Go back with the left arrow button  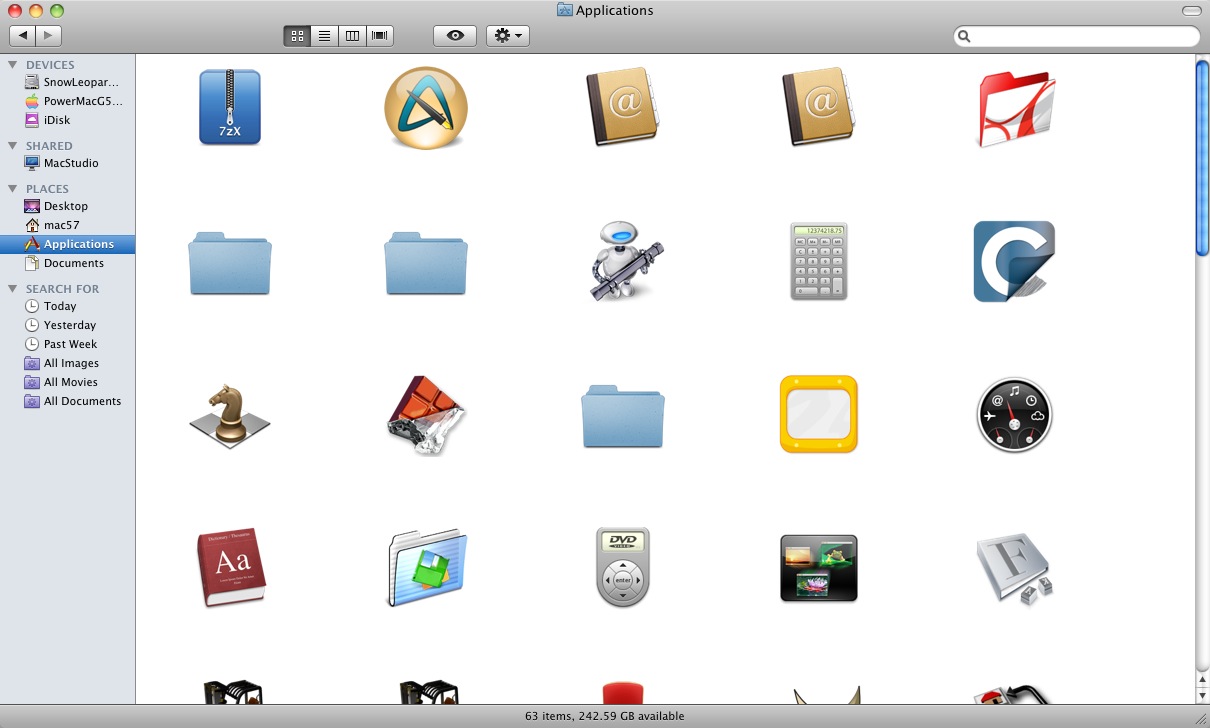click(x=23, y=36)
